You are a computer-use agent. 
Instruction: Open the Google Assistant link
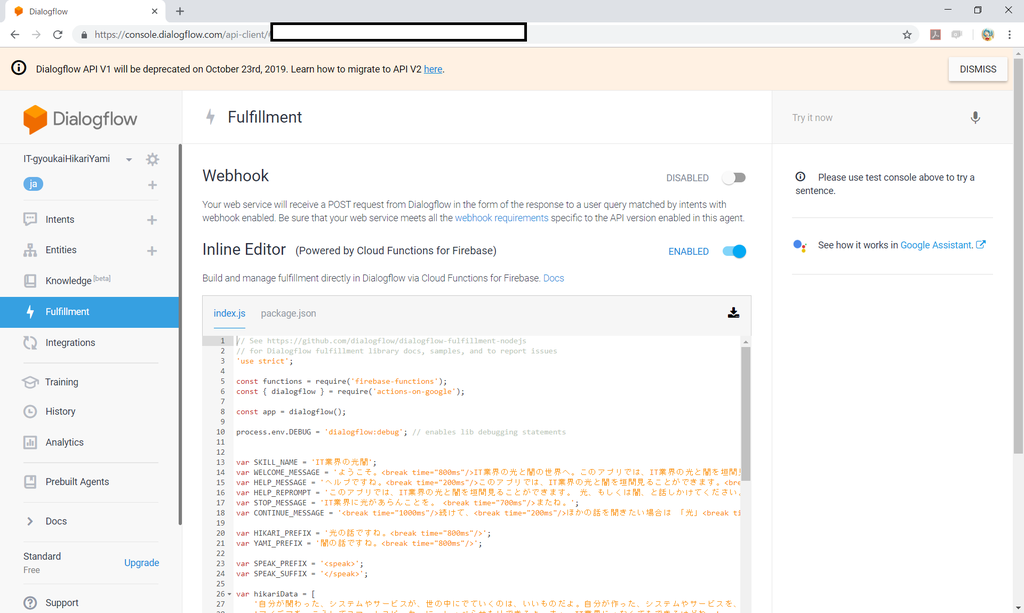coord(942,245)
